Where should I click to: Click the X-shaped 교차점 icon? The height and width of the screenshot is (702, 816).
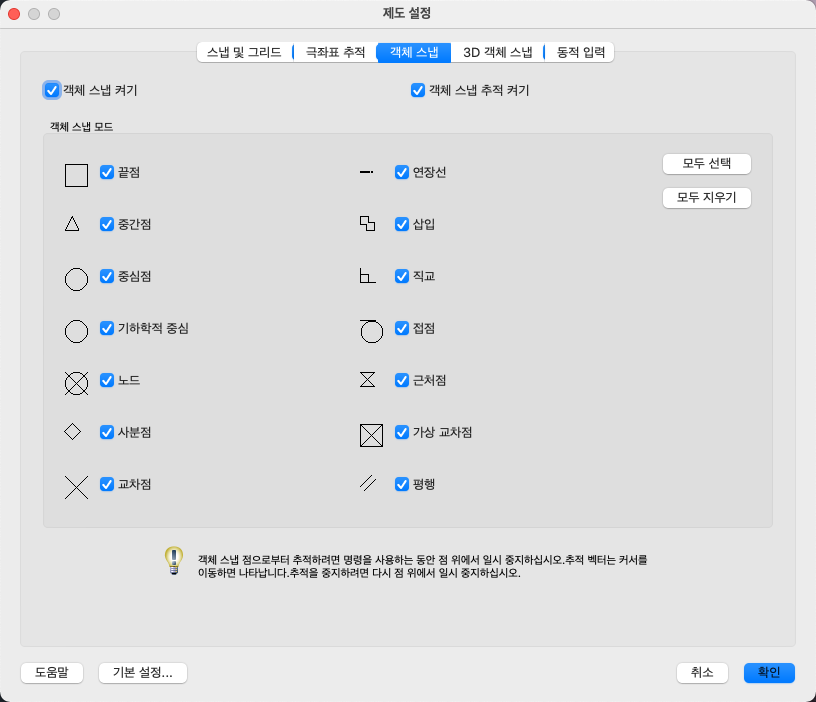(76, 487)
